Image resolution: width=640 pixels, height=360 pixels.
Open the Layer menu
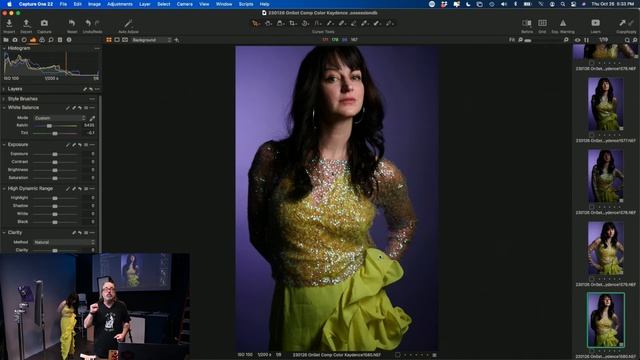[x=145, y=4]
